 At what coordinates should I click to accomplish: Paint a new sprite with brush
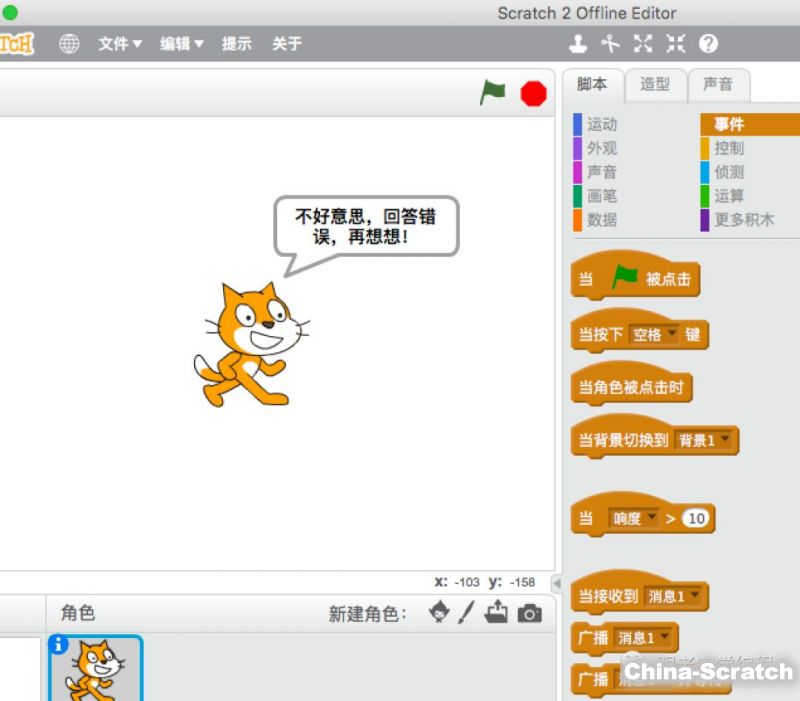pyautogui.click(x=467, y=613)
